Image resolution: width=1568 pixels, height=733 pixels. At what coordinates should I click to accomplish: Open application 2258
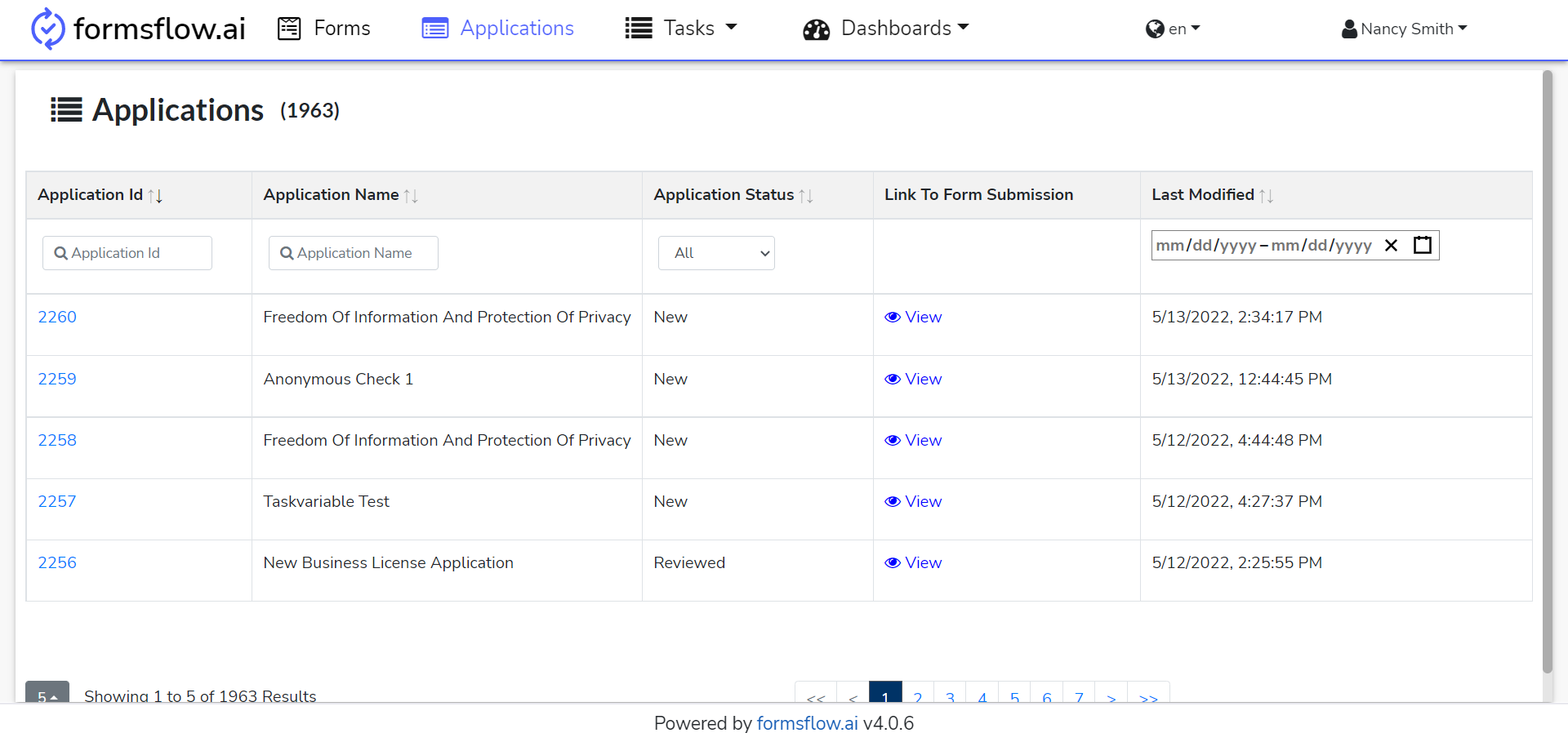tap(57, 440)
